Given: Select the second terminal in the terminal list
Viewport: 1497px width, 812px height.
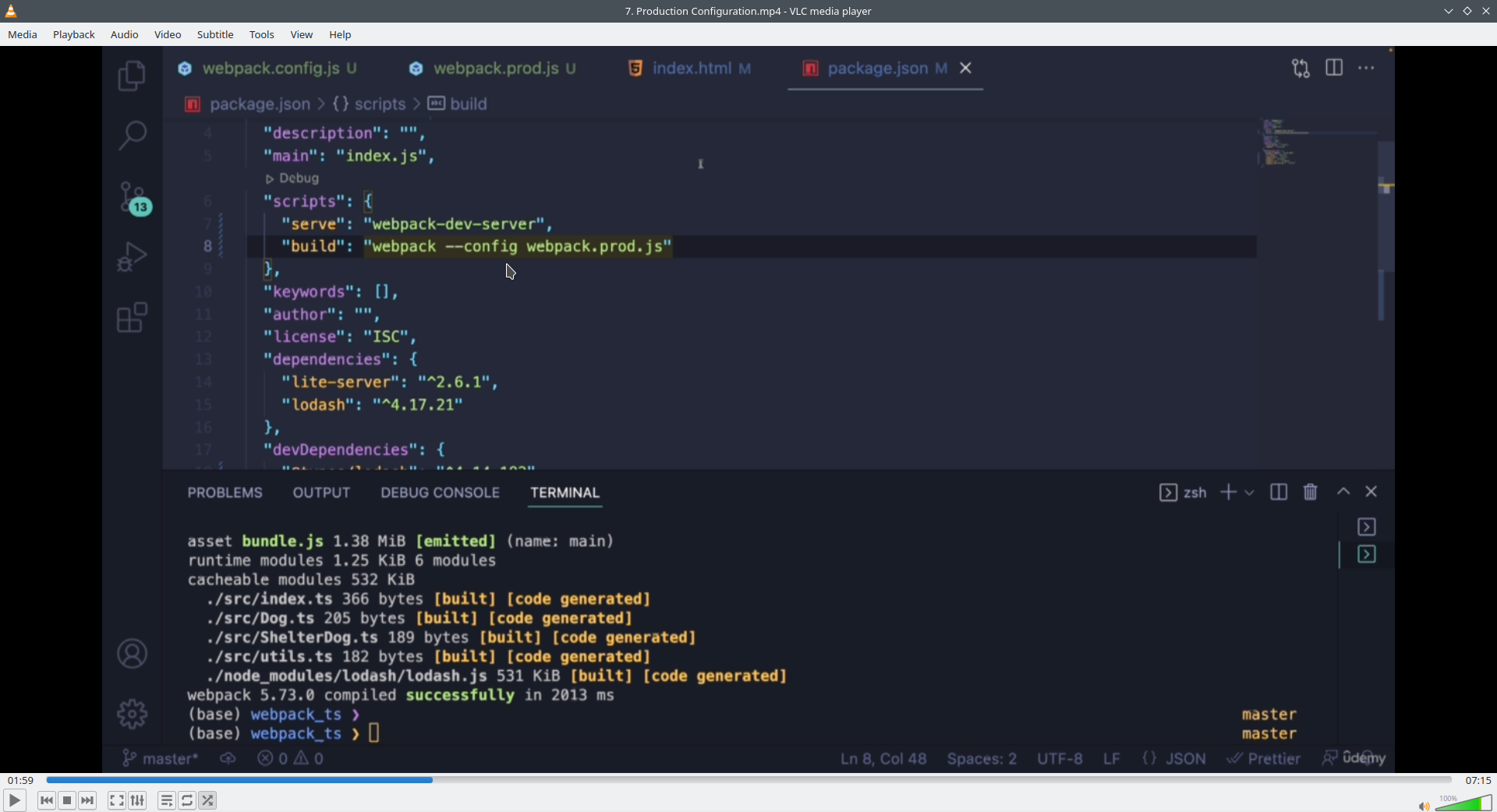Looking at the screenshot, I should [1367, 555].
